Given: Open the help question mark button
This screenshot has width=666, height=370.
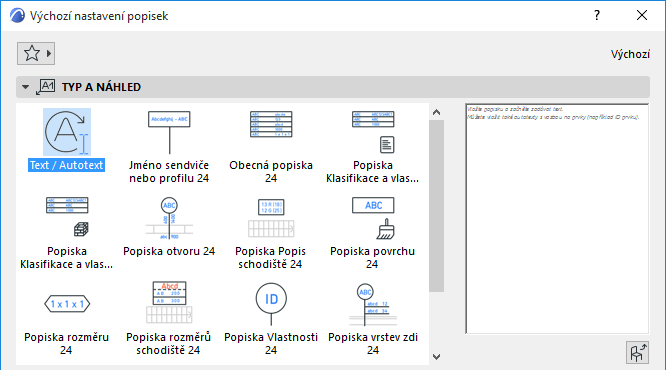Looking at the screenshot, I should point(597,15).
